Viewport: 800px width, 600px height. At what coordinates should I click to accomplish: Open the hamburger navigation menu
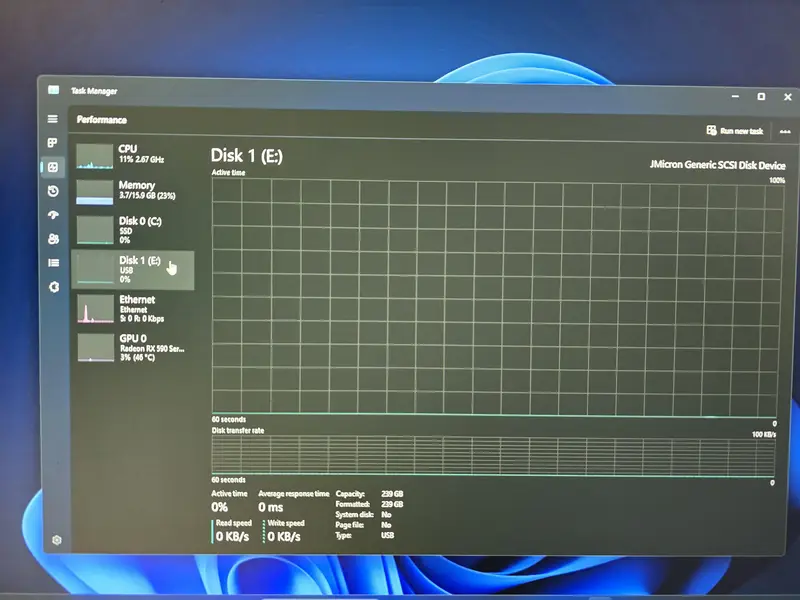(53, 119)
